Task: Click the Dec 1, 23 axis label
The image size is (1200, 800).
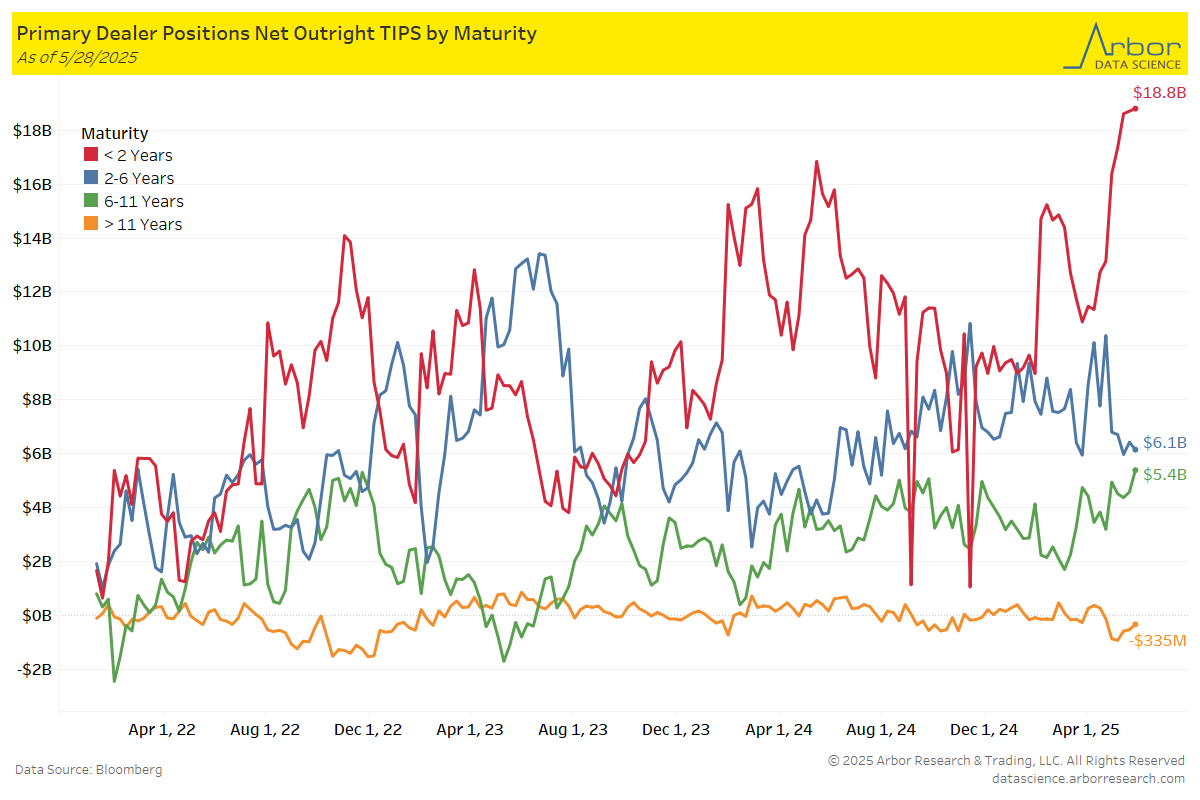Action: pos(677,730)
